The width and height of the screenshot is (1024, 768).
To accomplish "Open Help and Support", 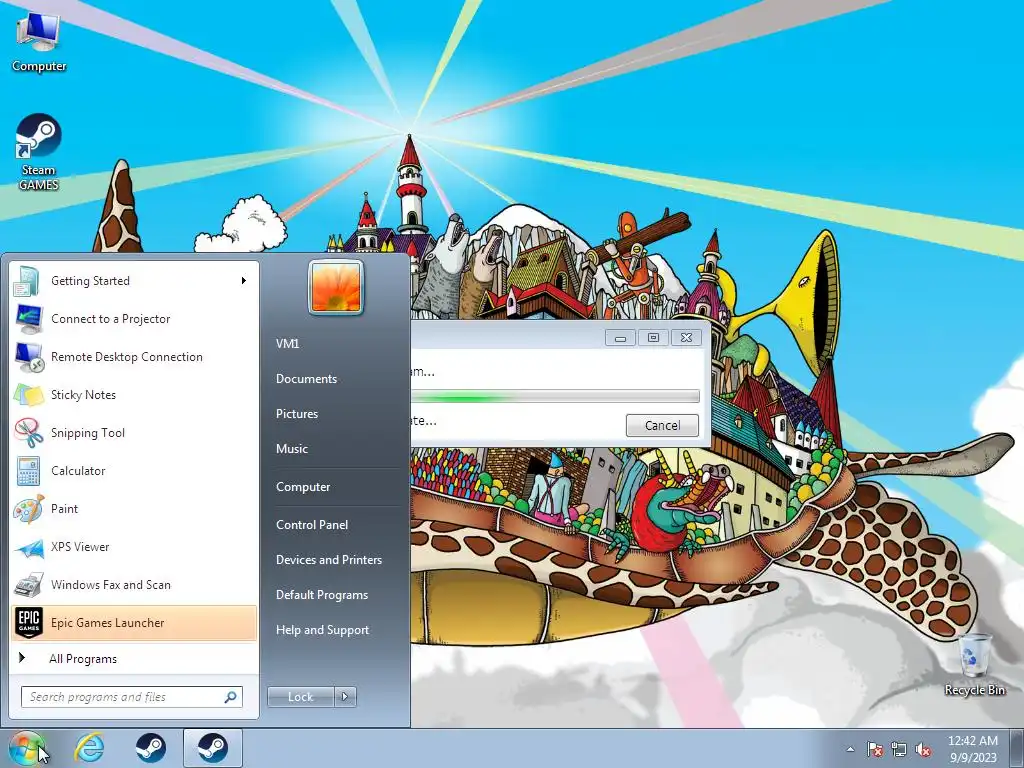I will pyautogui.click(x=323, y=630).
